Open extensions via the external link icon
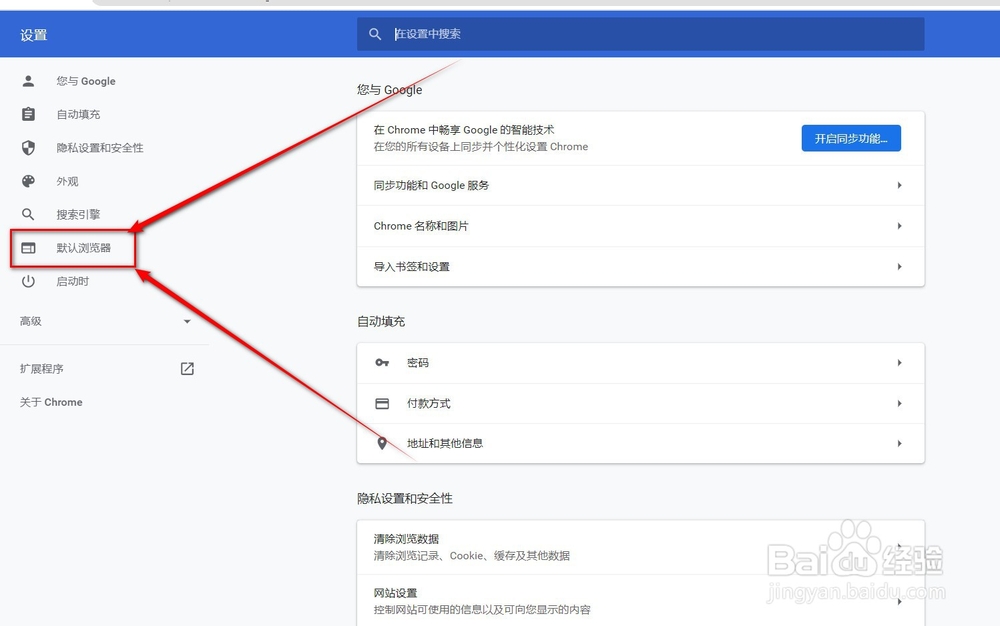The image size is (1000, 626). (187, 368)
